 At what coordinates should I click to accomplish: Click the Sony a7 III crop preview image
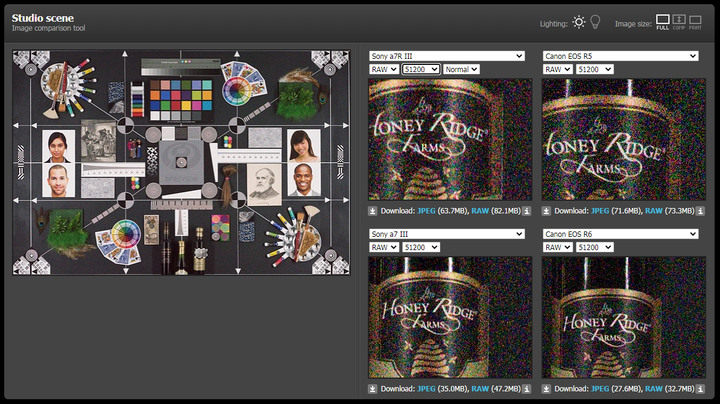coord(450,318)
